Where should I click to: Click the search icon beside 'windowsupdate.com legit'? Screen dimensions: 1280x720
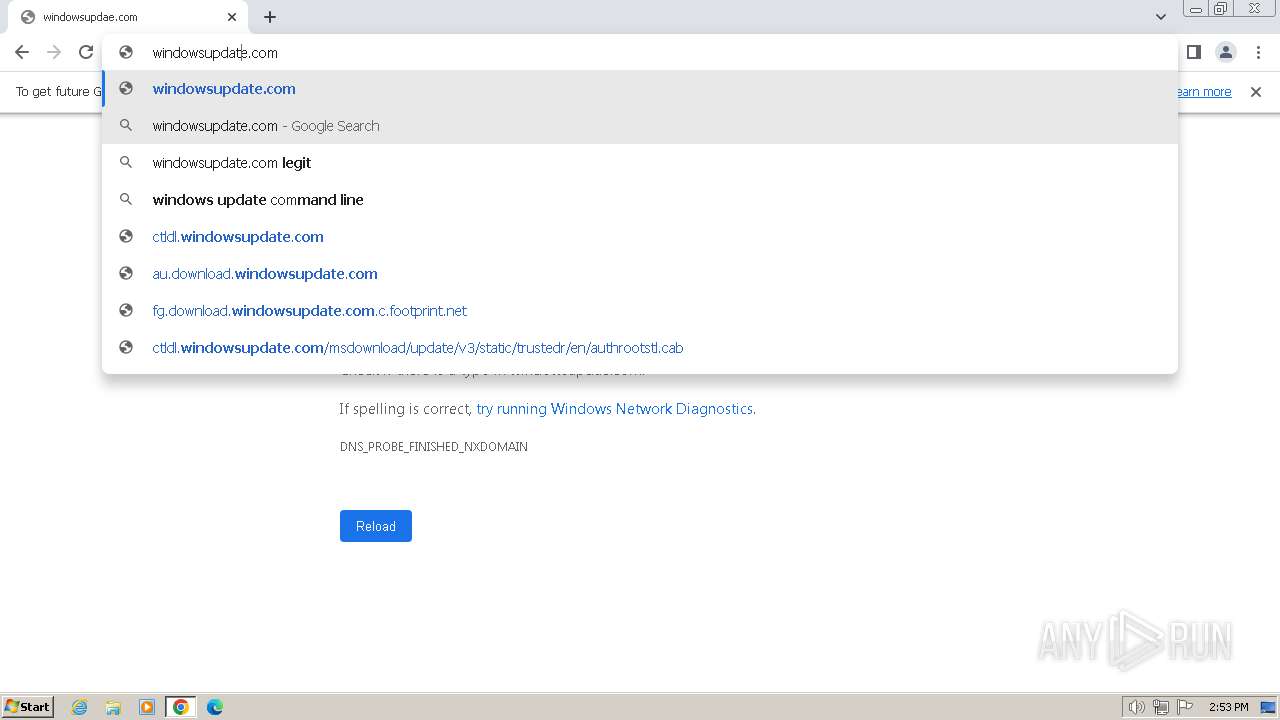click(126, 162)
